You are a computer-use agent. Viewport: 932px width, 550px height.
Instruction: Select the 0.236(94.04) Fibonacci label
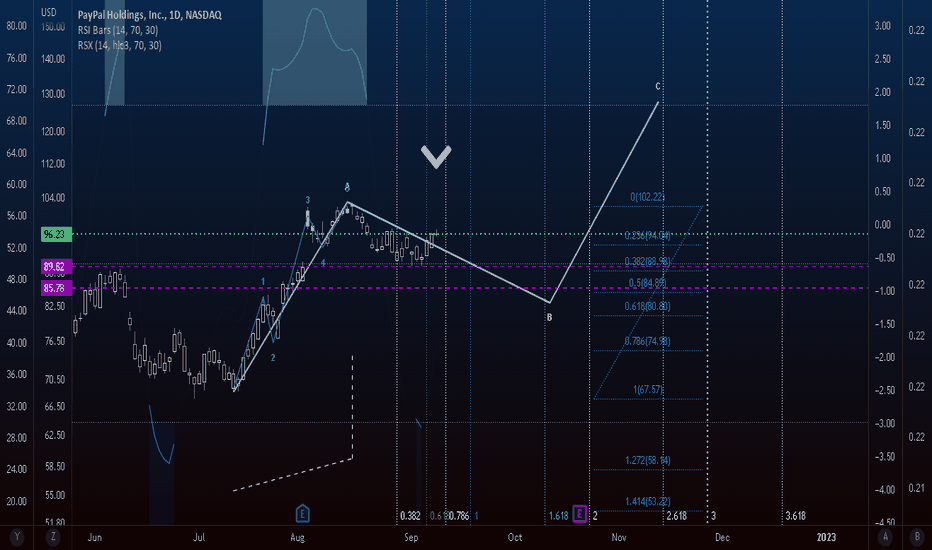click(x=647, y=235)
